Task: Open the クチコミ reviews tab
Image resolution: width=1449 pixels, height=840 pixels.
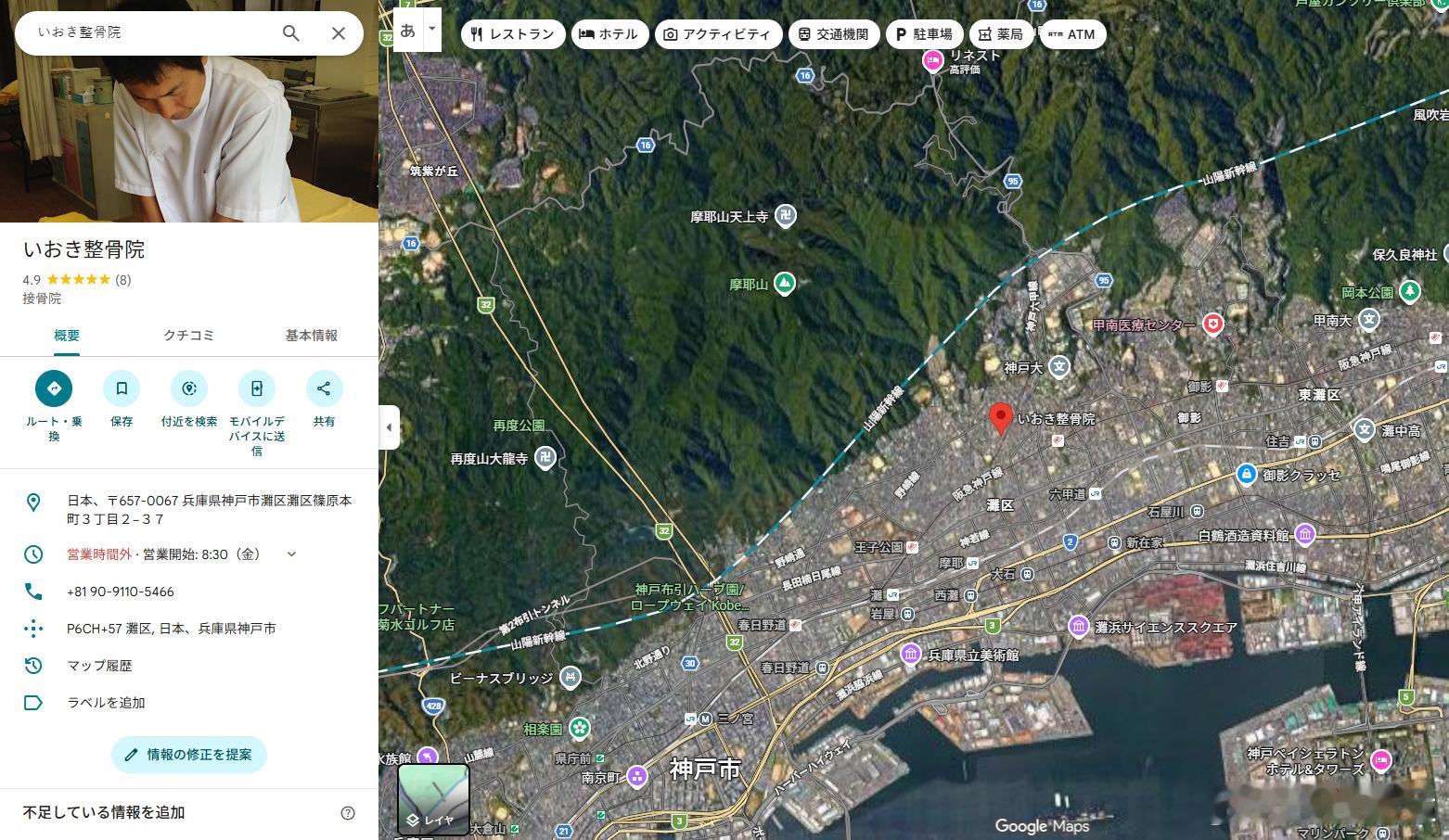Action: (189, 336)
